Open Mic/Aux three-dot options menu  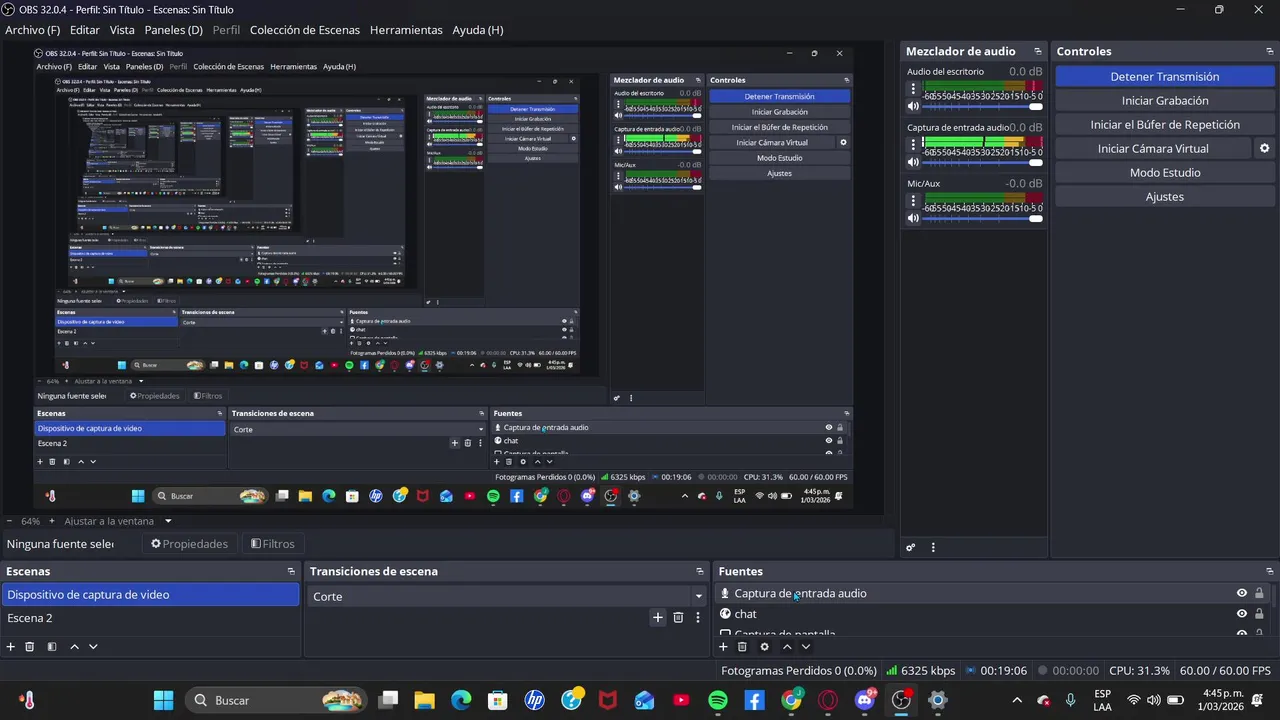[913, 200]
